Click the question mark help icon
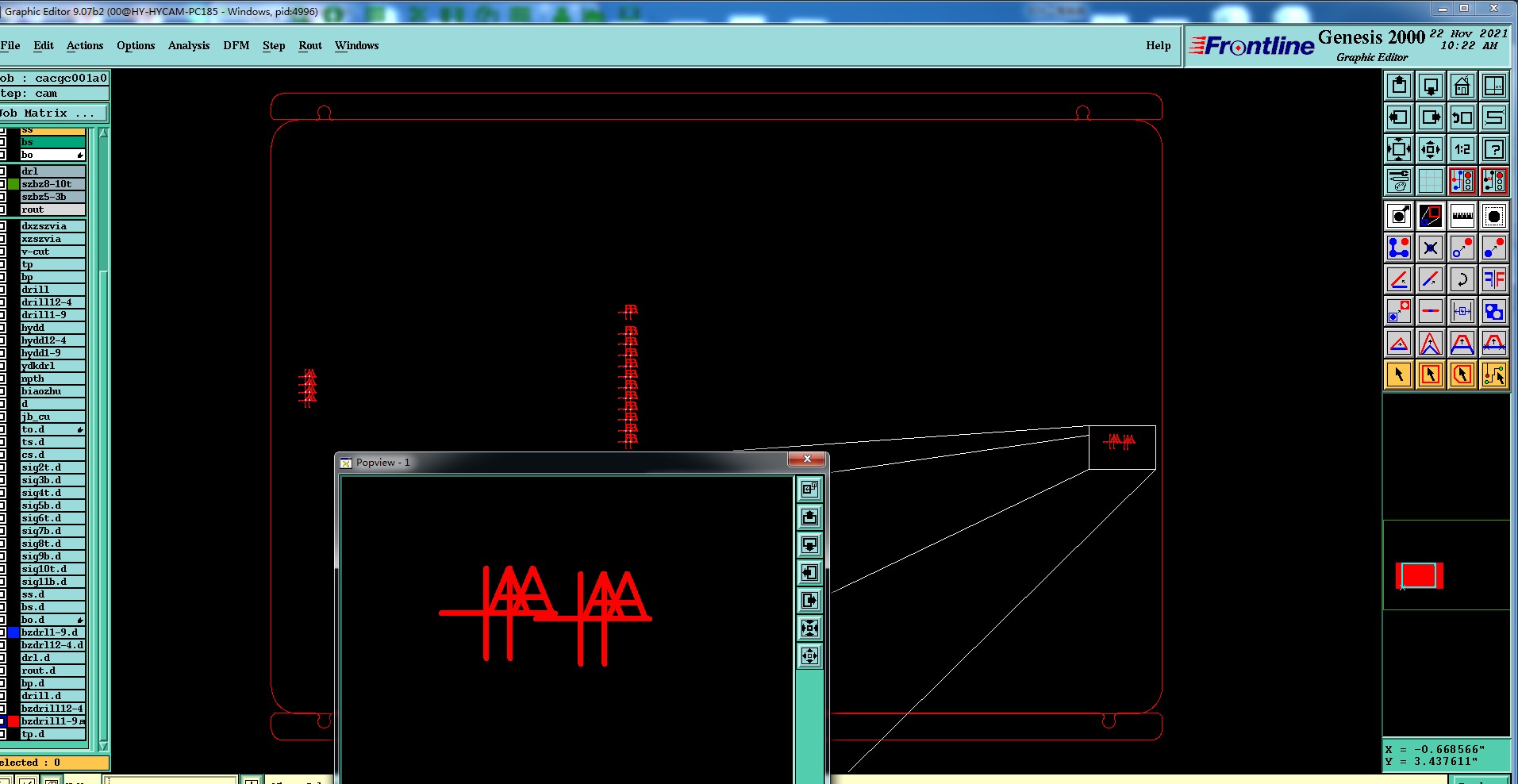 tap(1494, 149)
